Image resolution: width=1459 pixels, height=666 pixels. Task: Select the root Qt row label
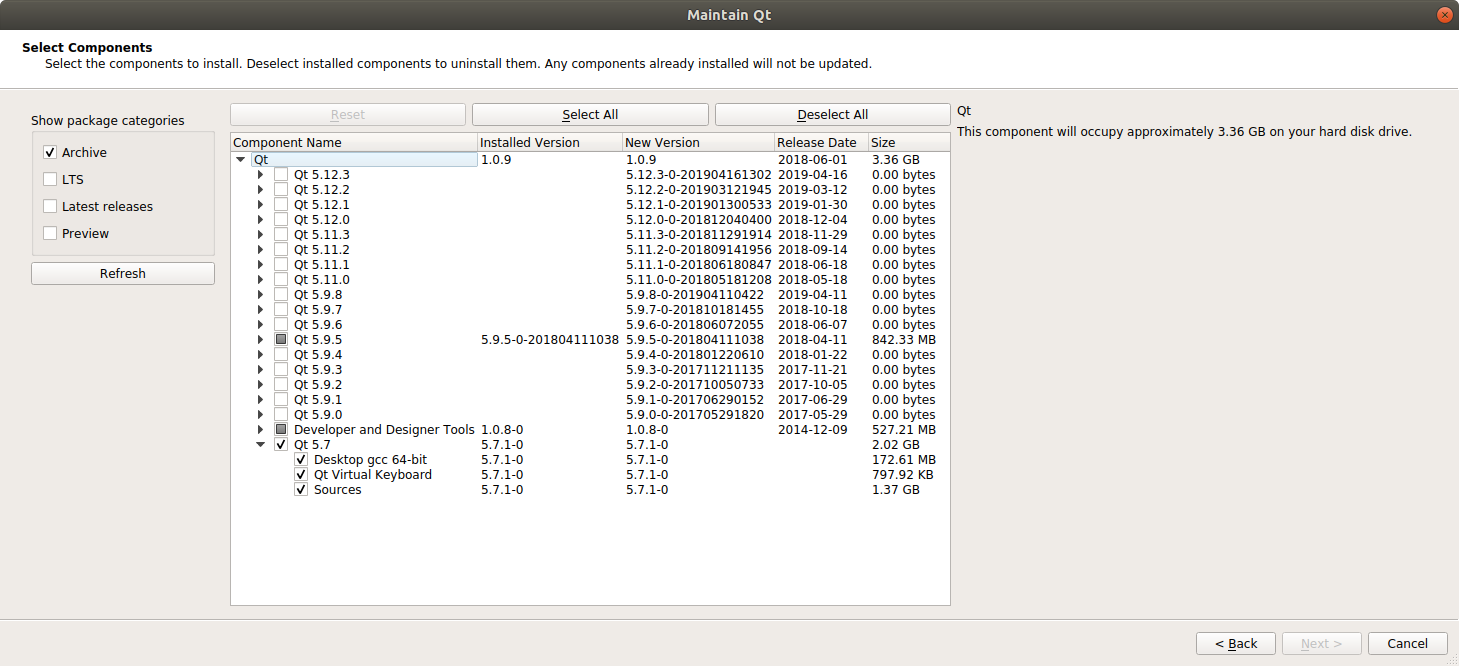tap(261, 160)
